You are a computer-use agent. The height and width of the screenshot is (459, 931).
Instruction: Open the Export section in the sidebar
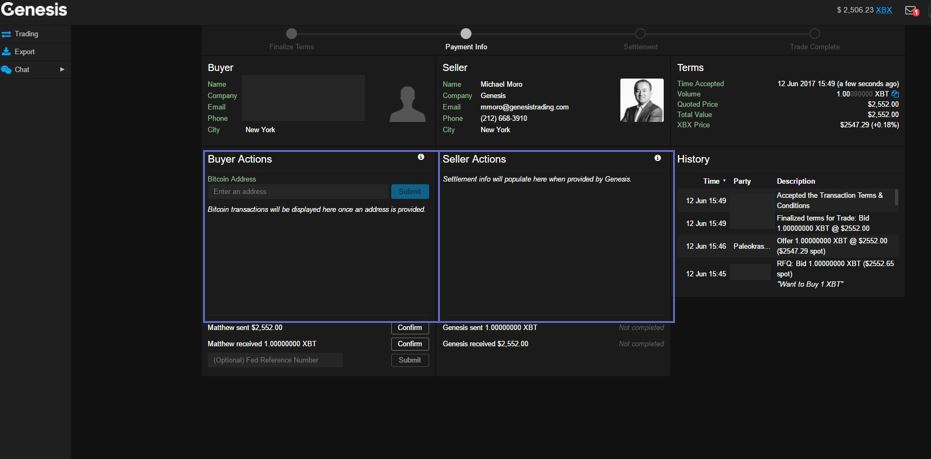pos(18,52)
